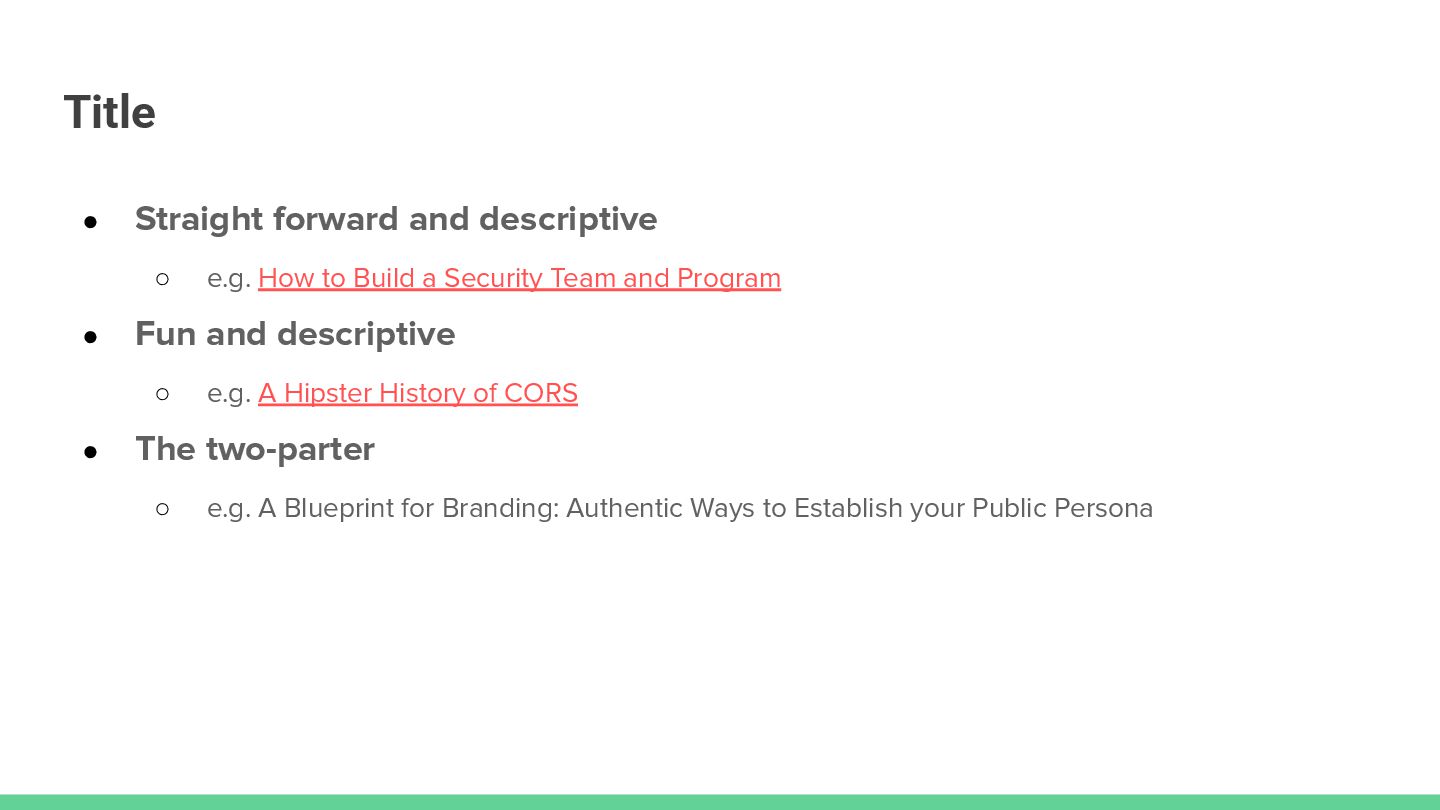
Task: Click the word 'CORS' in the second link
Action: point(541,393)
